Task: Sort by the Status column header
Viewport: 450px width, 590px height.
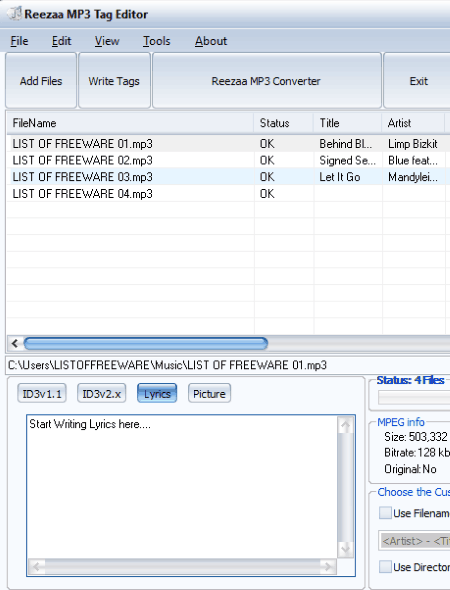Action: [x=284, y=123]
